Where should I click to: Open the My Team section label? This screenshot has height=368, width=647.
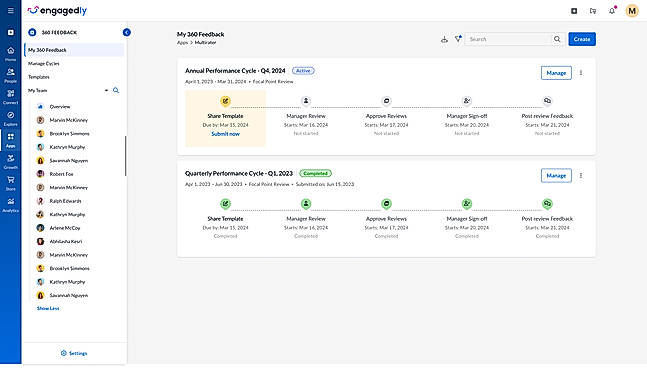pyautogui.click(x=38, y=90)
